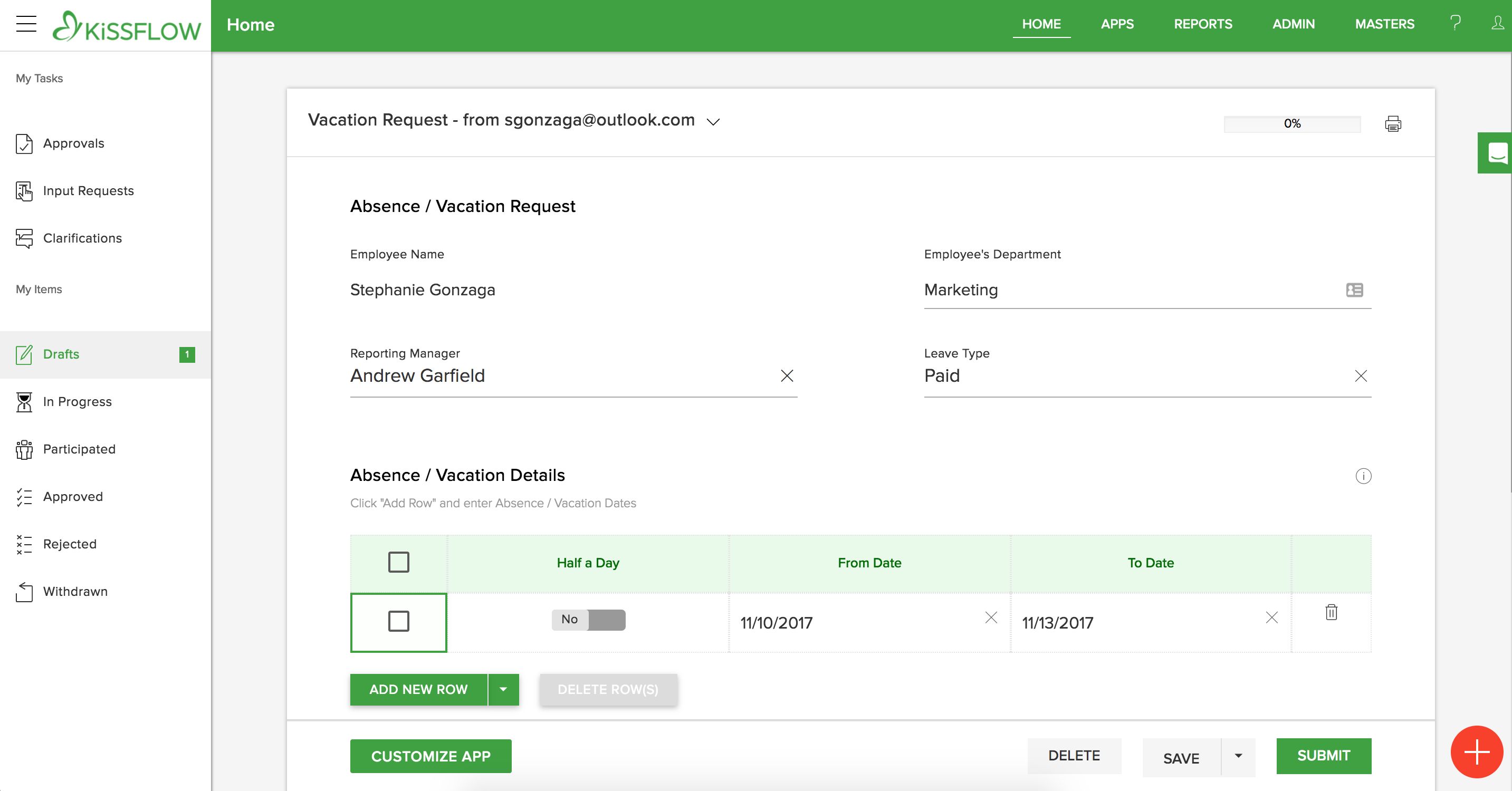This screenshot has width=1512, height=791.
Task: Click the CUSTOMIZE APP button
Action: point(430,756)
